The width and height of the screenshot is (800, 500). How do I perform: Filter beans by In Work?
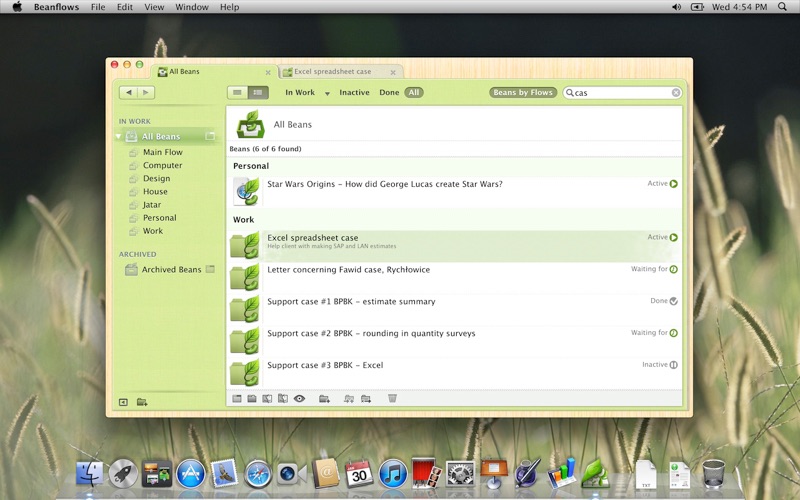(300, 92)
